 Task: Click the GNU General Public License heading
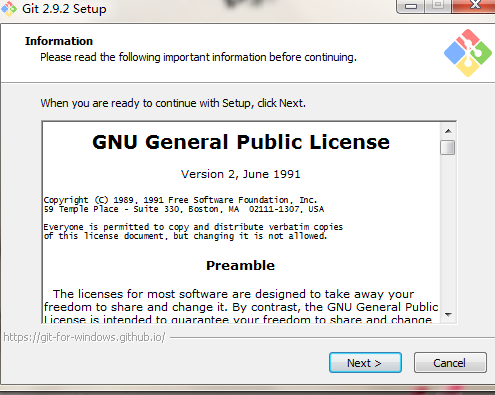tap(241, 142)
